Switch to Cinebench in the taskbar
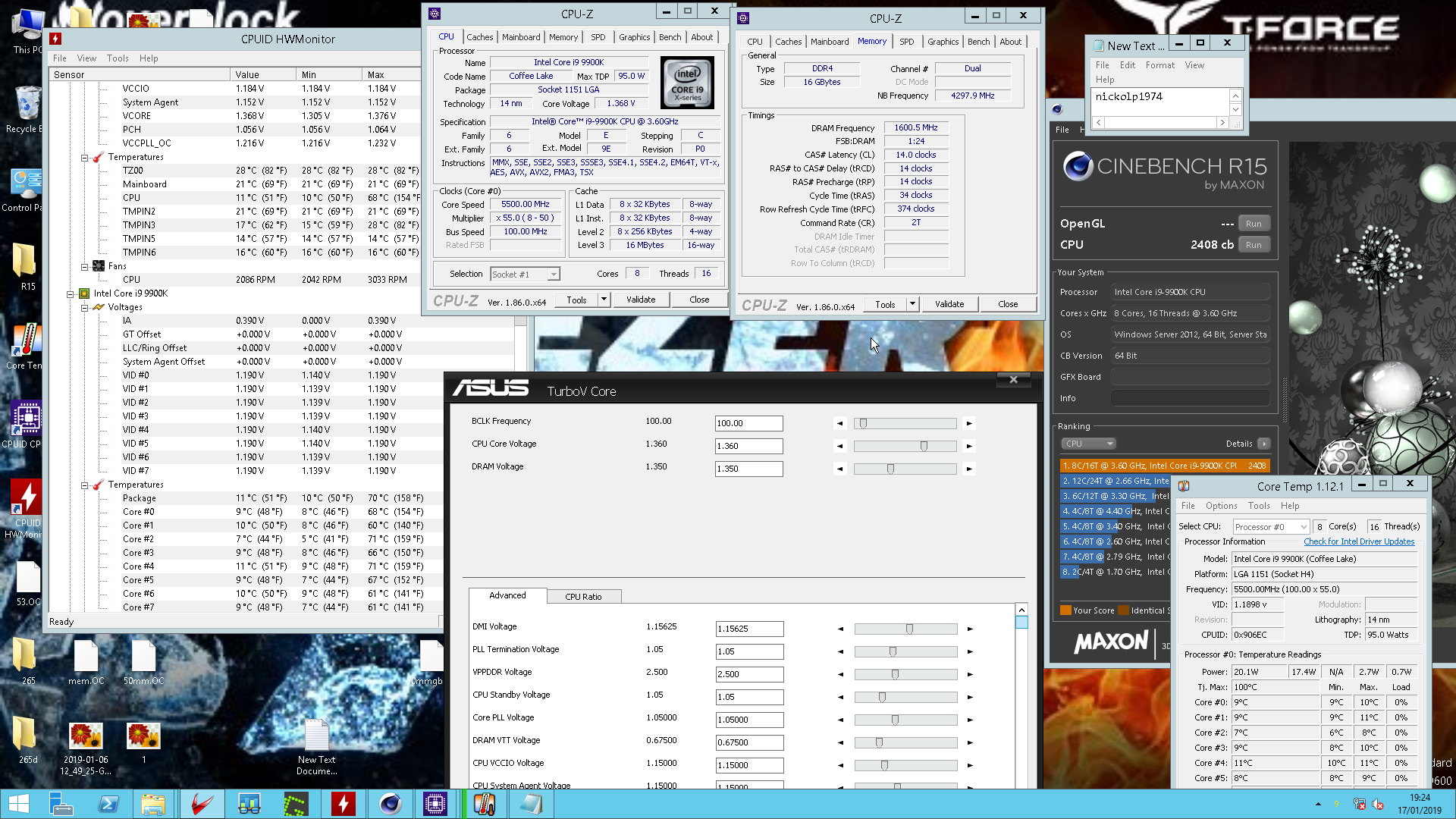Screen dimensions: 1456x819 click(390, 804)
